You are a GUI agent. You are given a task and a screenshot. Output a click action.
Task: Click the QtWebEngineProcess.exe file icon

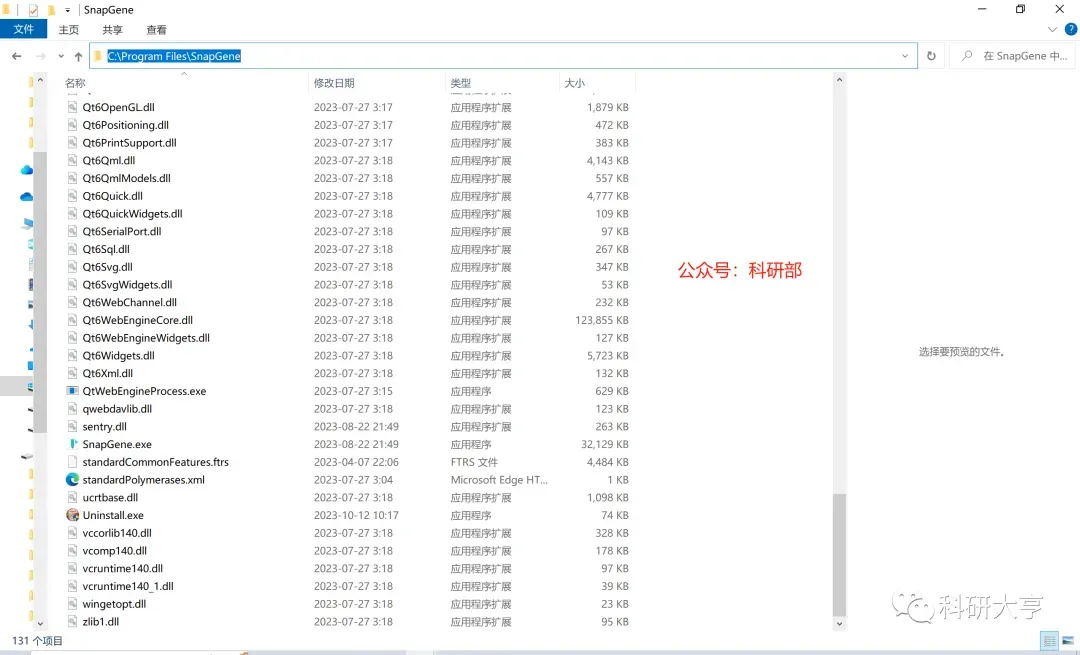coord(72,391)
